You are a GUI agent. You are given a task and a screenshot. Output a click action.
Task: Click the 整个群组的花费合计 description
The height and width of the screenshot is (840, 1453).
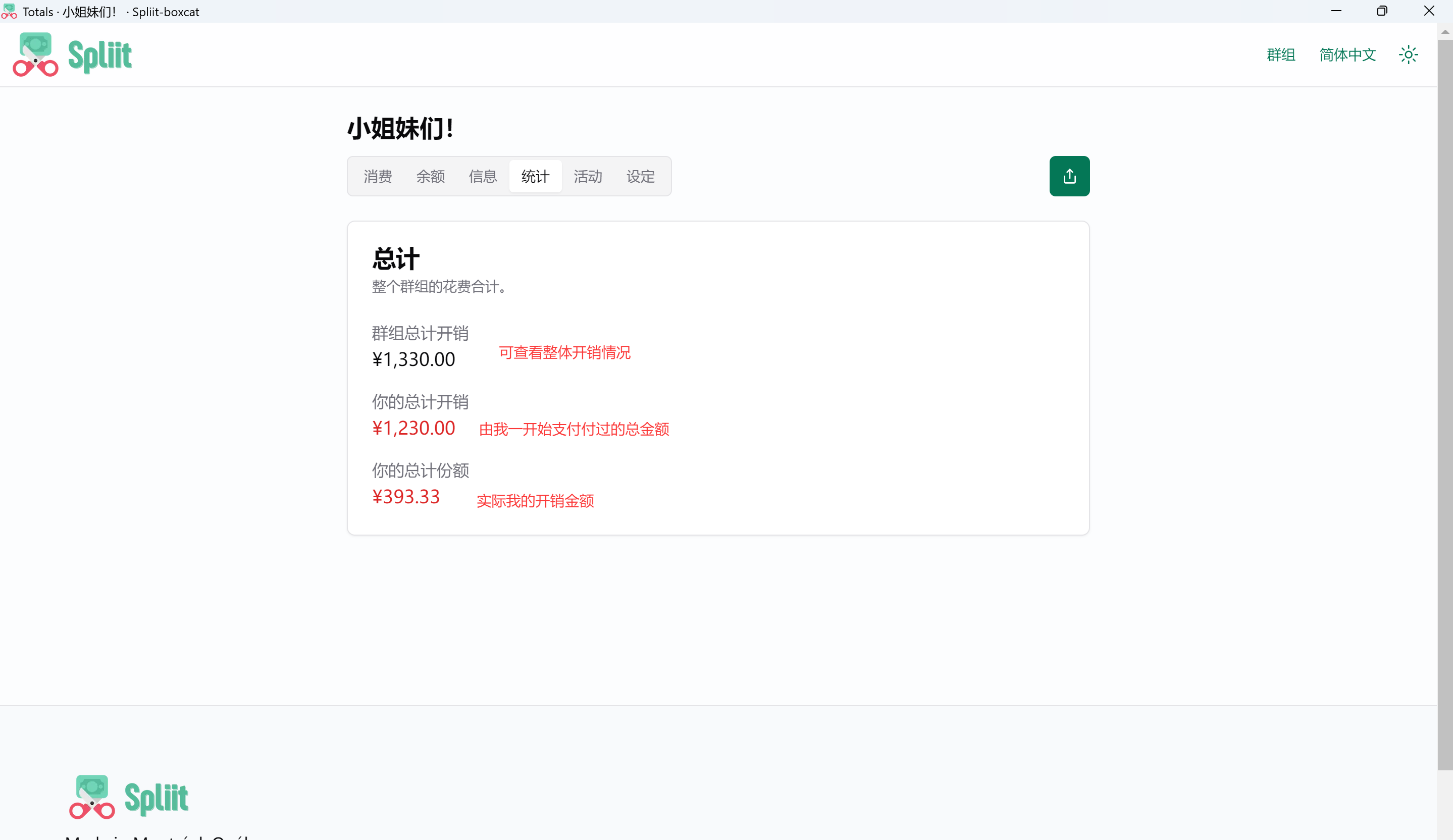click(439, 287)
